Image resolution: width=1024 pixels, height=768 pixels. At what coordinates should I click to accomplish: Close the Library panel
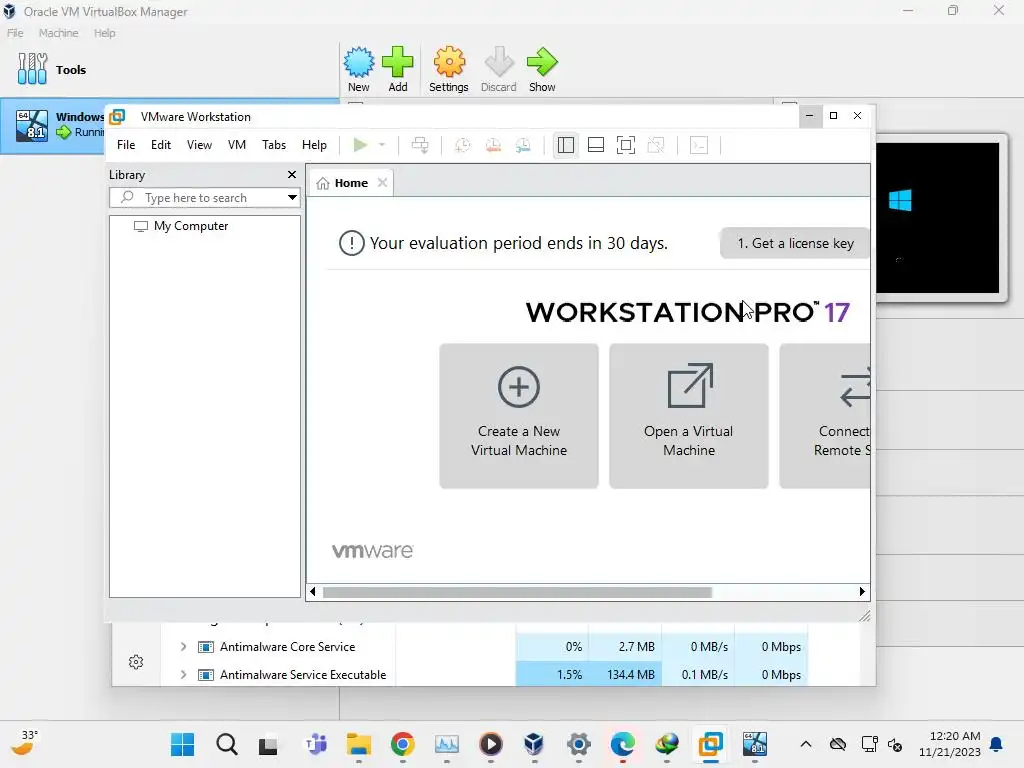click(292, 174)
